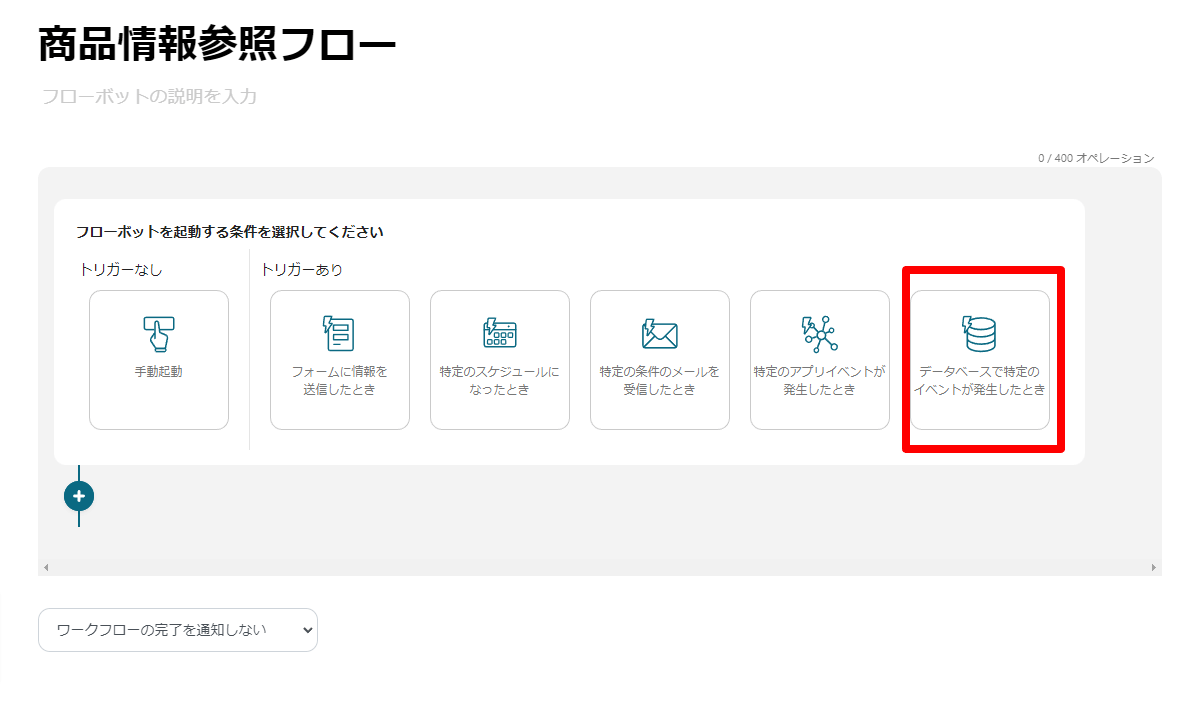This screenshot has width=1201, height=701.
Task: Click the 特定の条件のメールを受信したとき label
Action: (x=659, y=381)
